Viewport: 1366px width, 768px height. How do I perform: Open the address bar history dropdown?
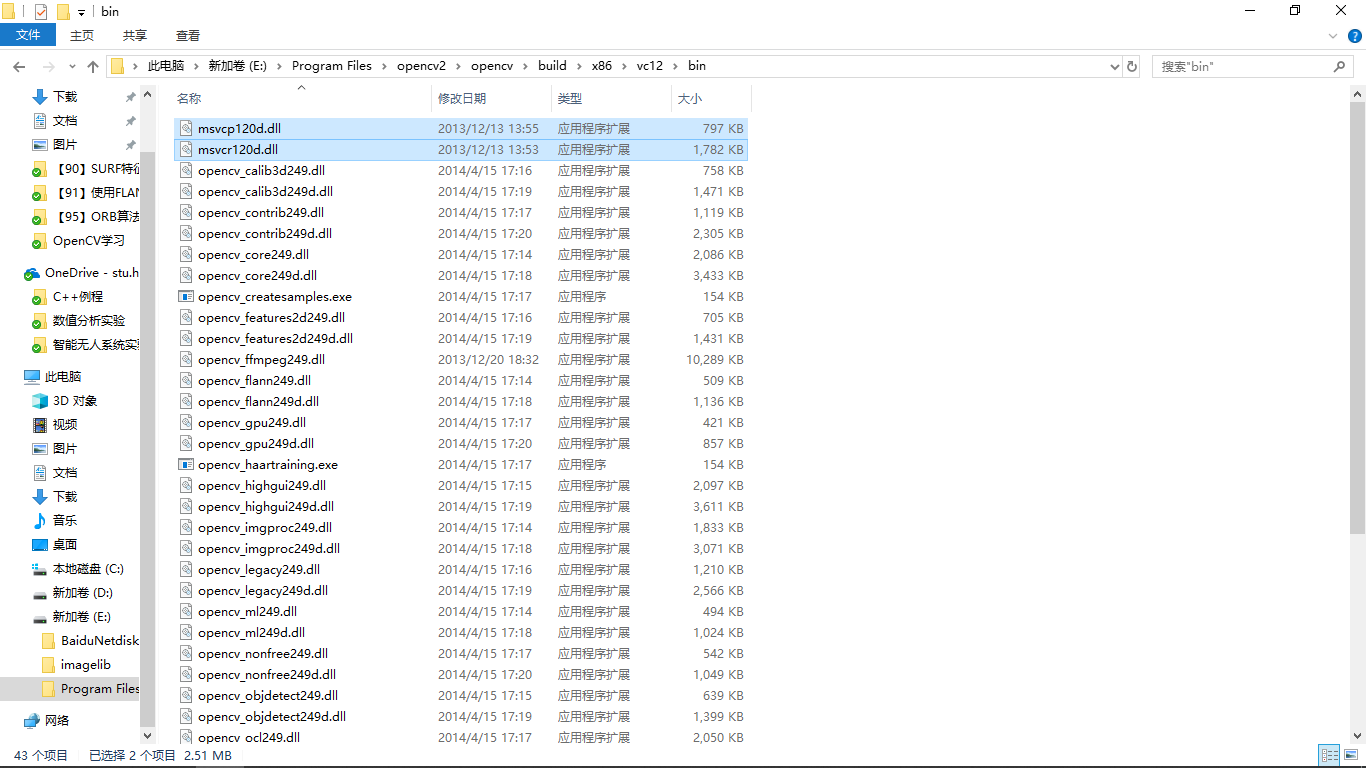(1113, 65)
